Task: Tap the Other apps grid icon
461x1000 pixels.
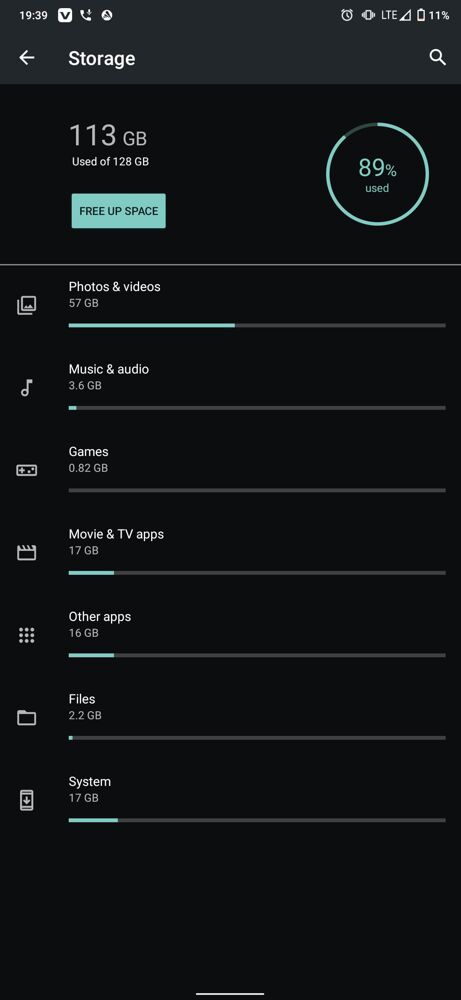Action: click(x=26, y=635)
